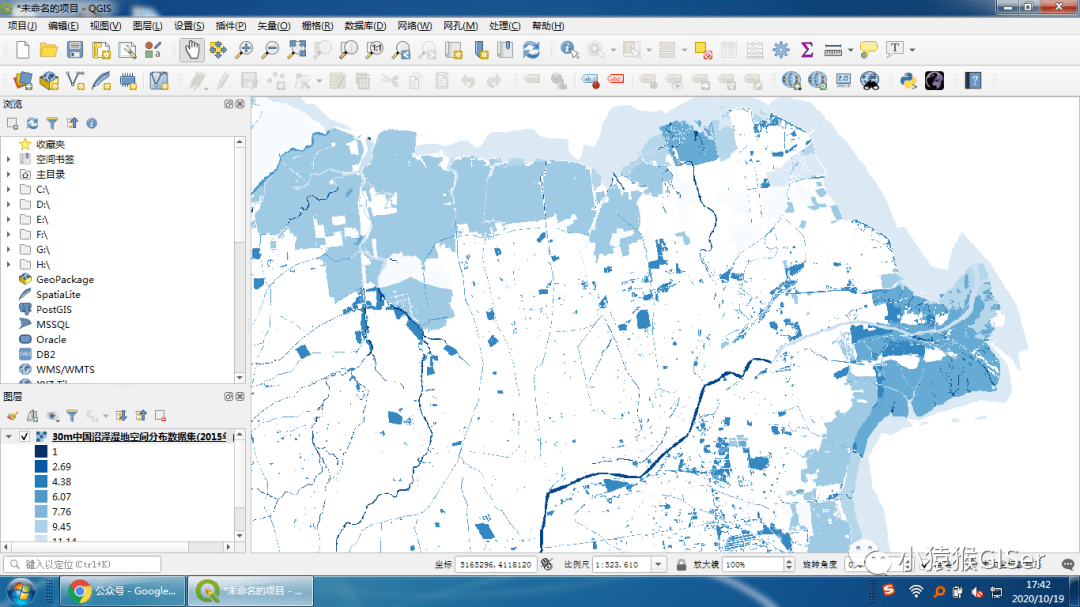Open the Processing Toolbox gear icon
1080x607 pixels.
[781, 49]
